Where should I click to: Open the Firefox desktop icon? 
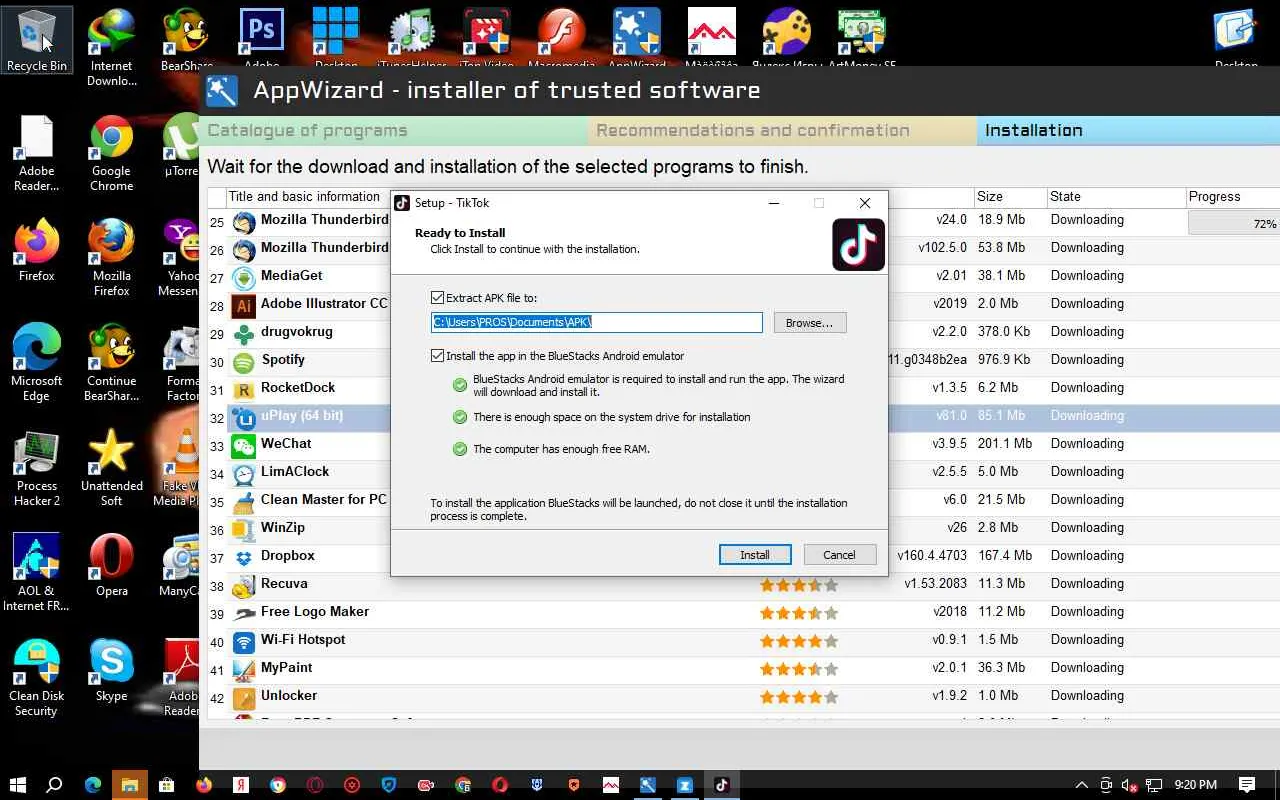point(37,250)
